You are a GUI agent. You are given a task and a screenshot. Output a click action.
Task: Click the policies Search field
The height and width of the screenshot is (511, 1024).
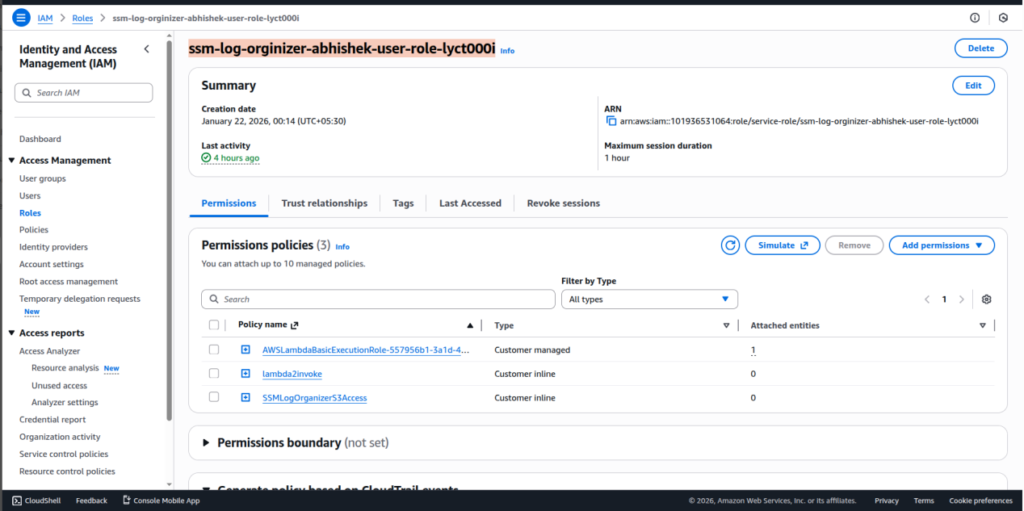pos(378,299)
